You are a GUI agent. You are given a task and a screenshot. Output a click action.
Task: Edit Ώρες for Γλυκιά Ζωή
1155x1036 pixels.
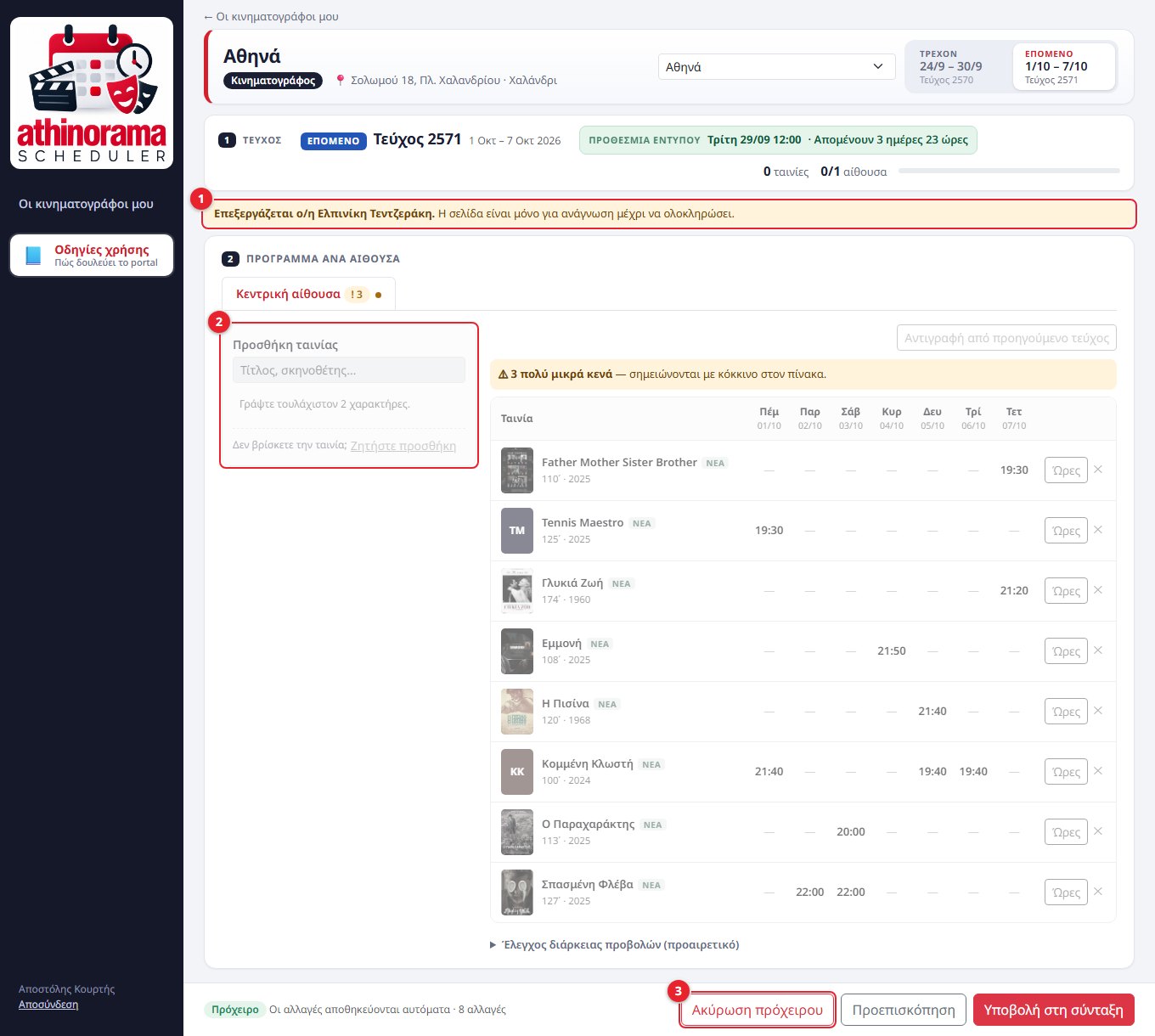1066,591
